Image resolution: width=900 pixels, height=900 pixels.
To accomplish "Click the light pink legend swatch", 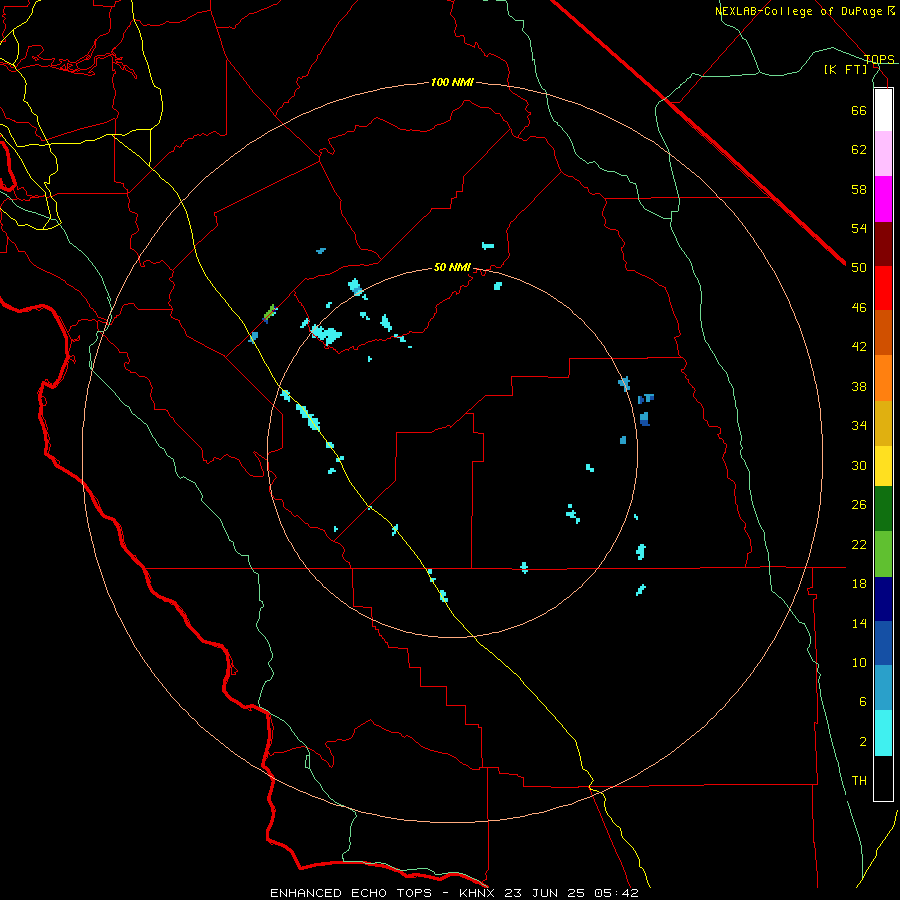I will tap(883, 153).
